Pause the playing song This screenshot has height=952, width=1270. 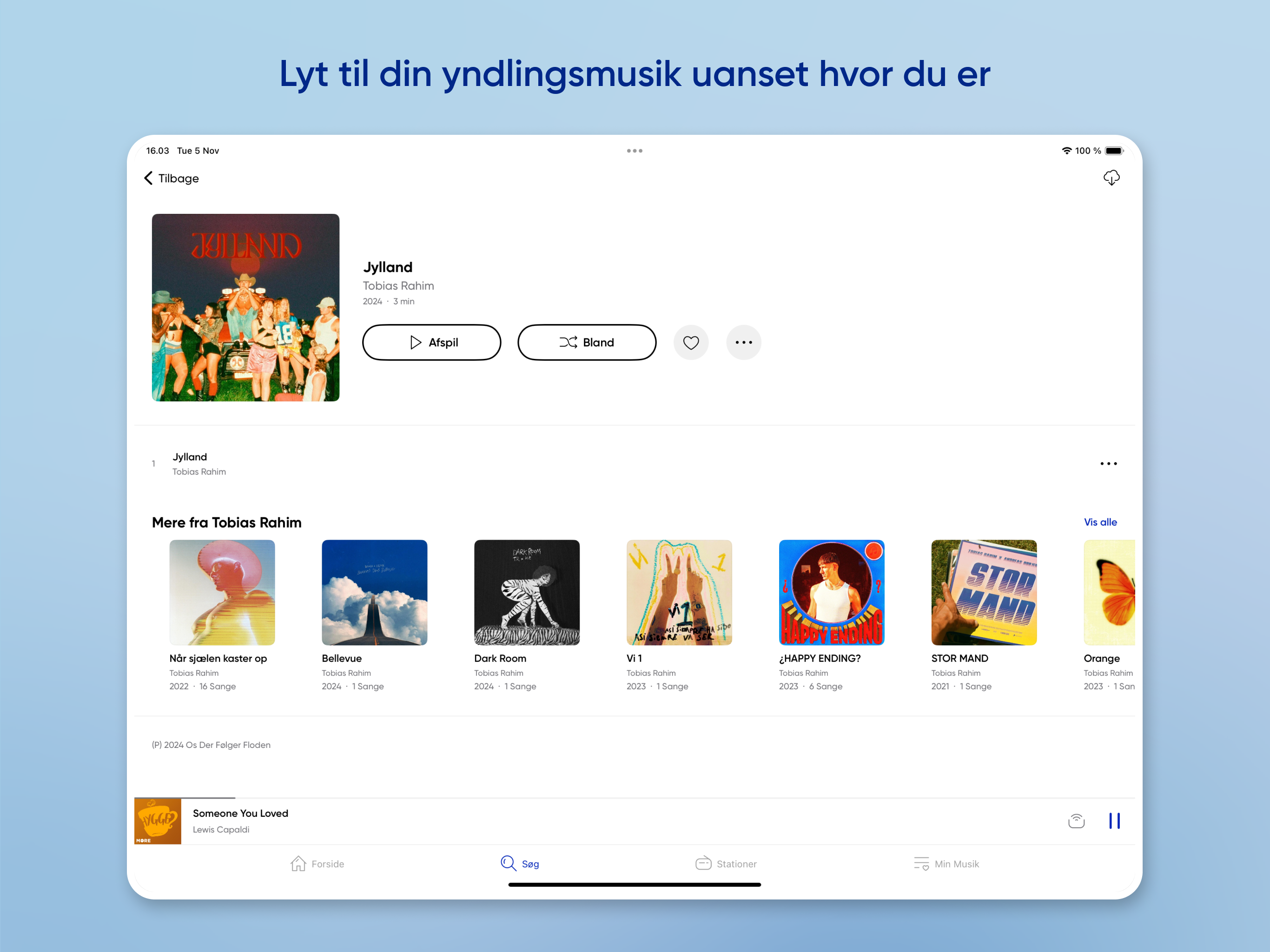point(1114,820)
